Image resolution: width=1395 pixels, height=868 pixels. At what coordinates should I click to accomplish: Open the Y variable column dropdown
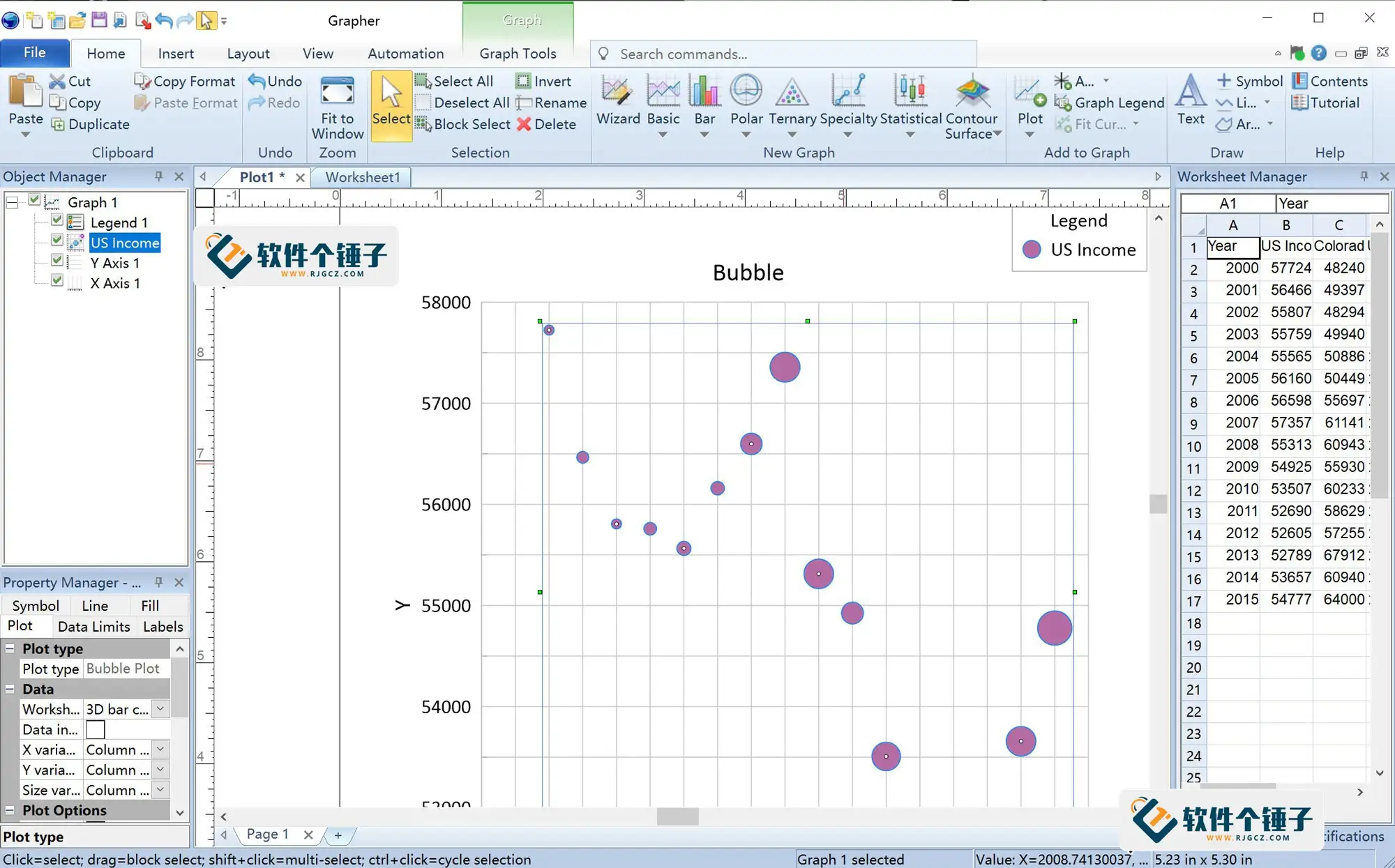click(x=160, y=770)
